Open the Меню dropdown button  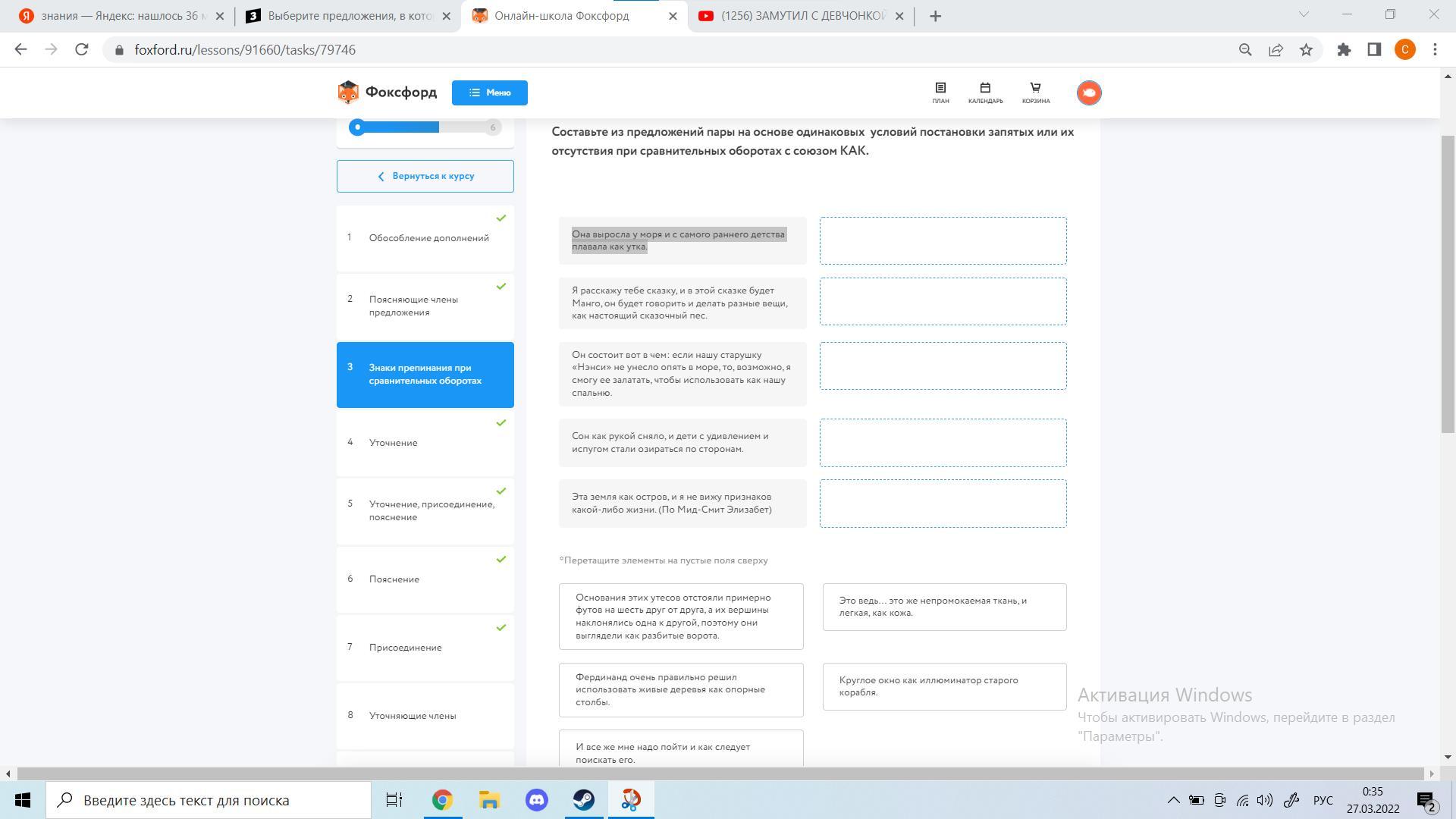pos(489,93)
